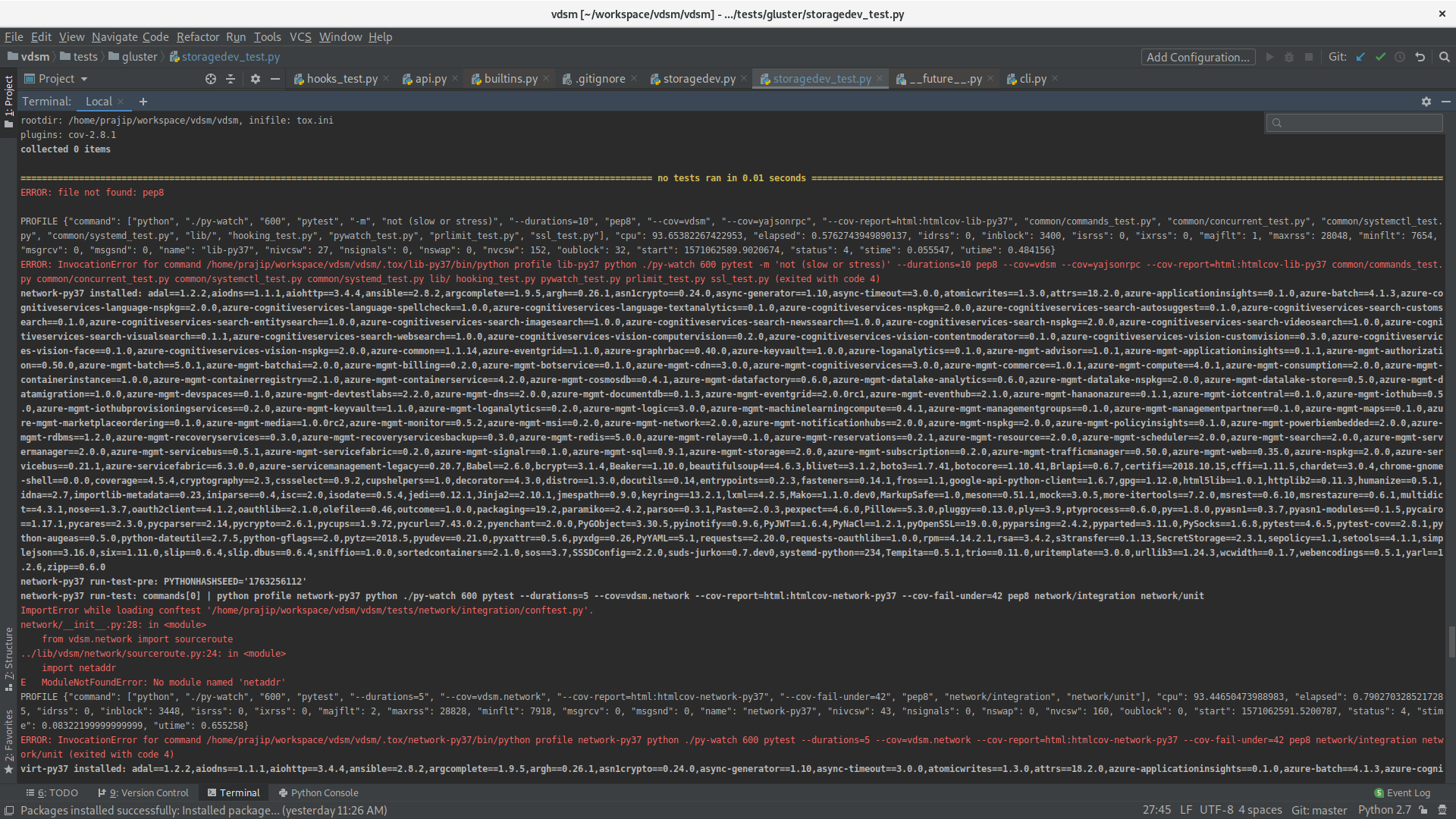
Task: Click the Git revert arrow icon
Action: pos(1420,57)
